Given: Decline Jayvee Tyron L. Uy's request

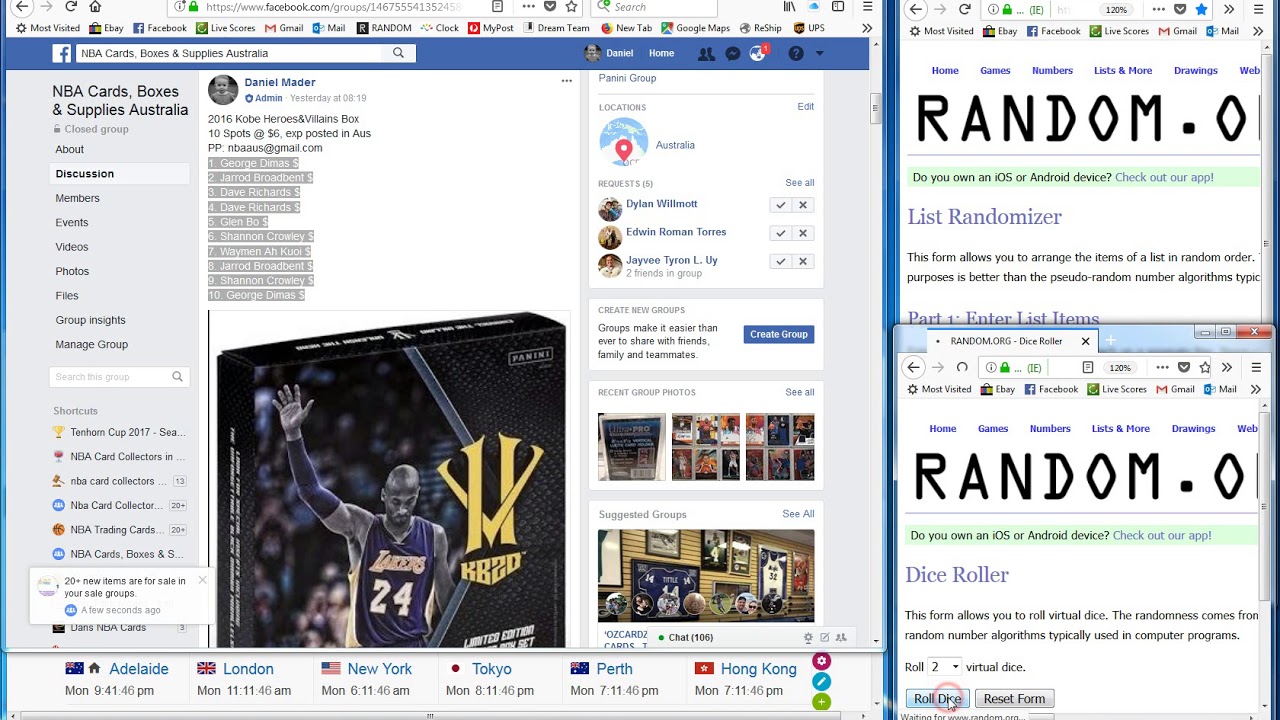Looking at the screenshot, I should point(802,261).
